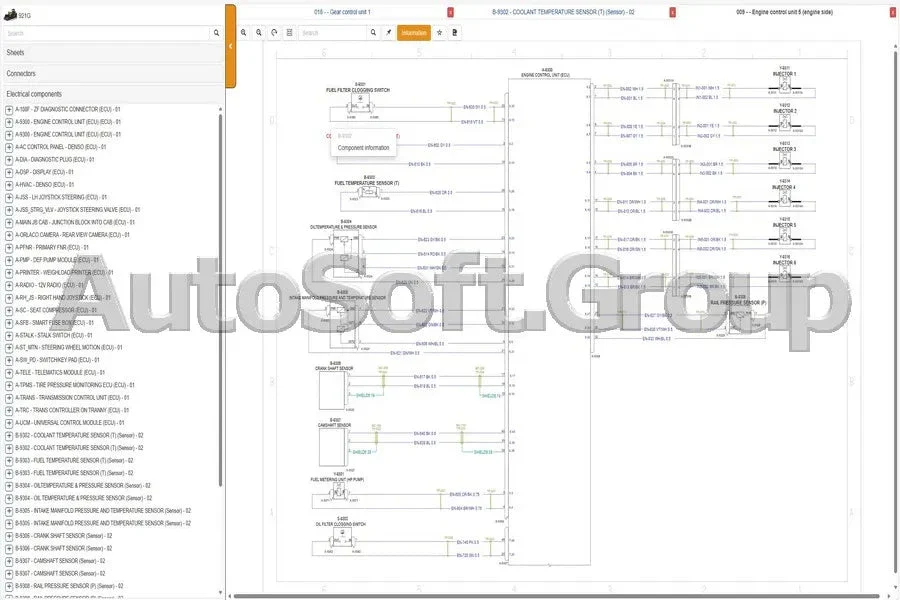Click the fit-to-page icon in diagram toolbar
The image size is (900, 600).
pyautogui.click(x=289, y=33)
